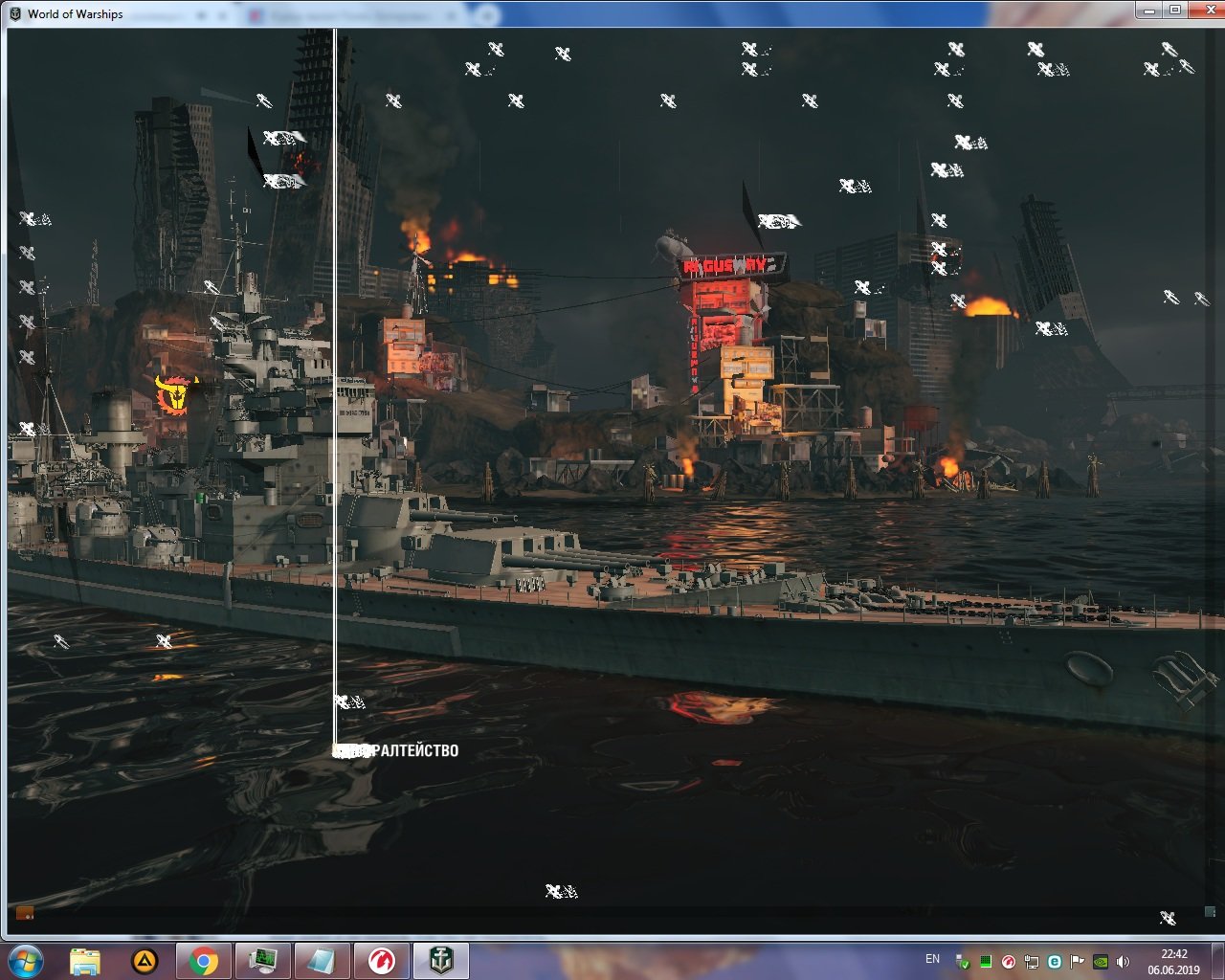Open Wargaming Game Center taskbar icon
Screen dimensions: 1225x980
coord(382,960)
